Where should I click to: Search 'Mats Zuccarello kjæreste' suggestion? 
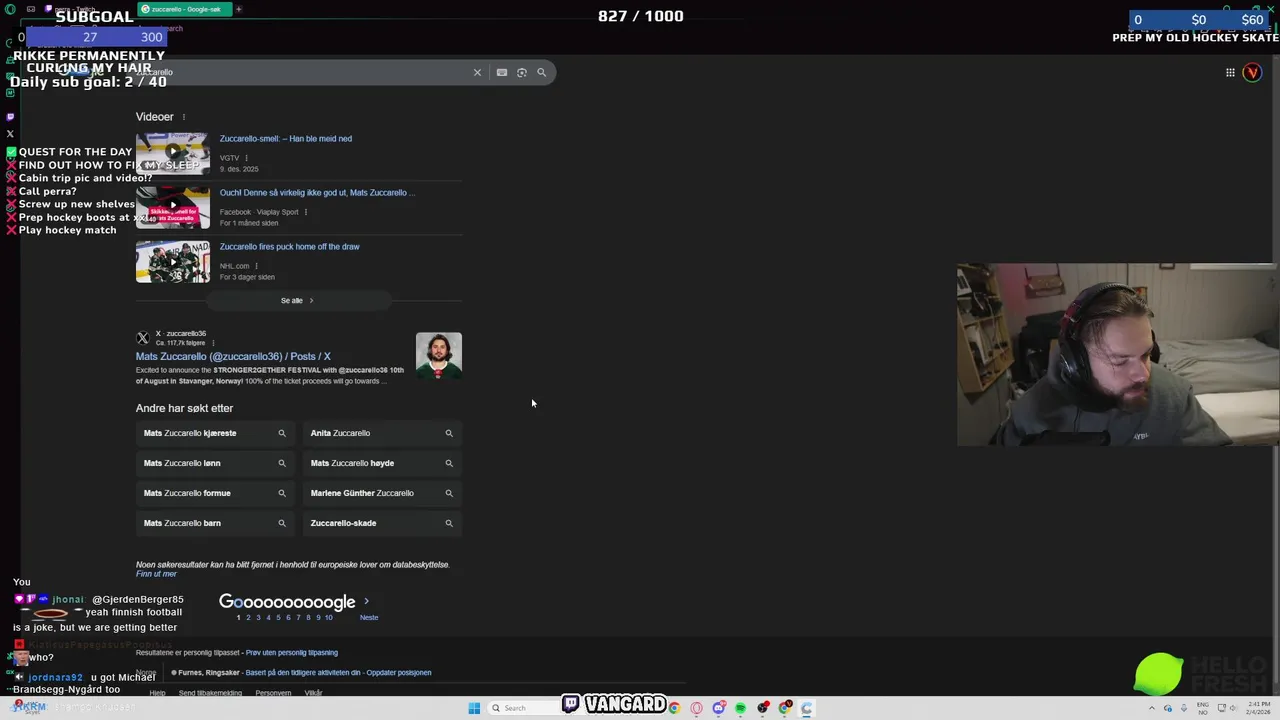(215, 433)
